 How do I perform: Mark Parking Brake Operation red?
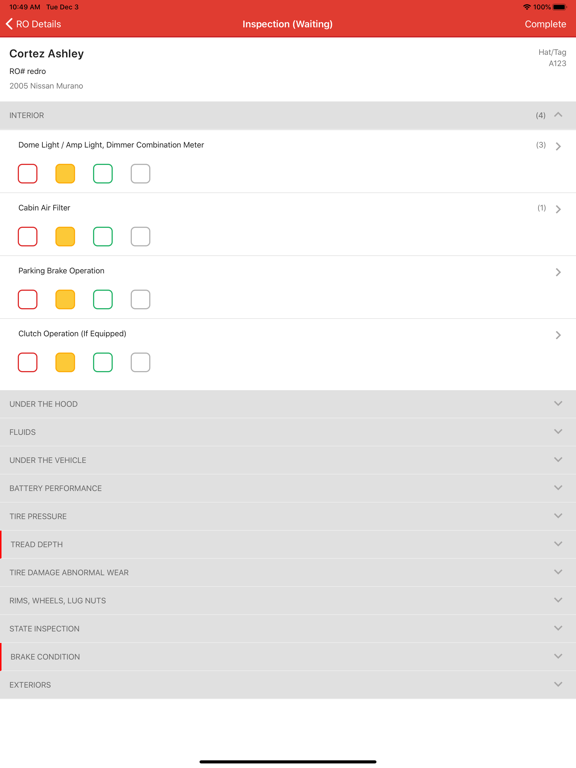[27, 299]
